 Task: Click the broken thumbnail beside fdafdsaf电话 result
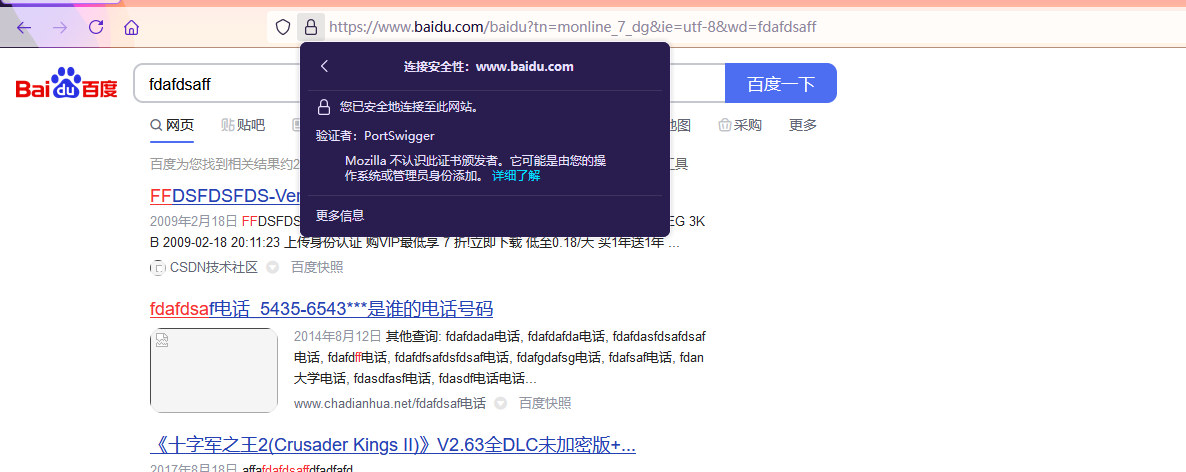[x=214, y=370]
